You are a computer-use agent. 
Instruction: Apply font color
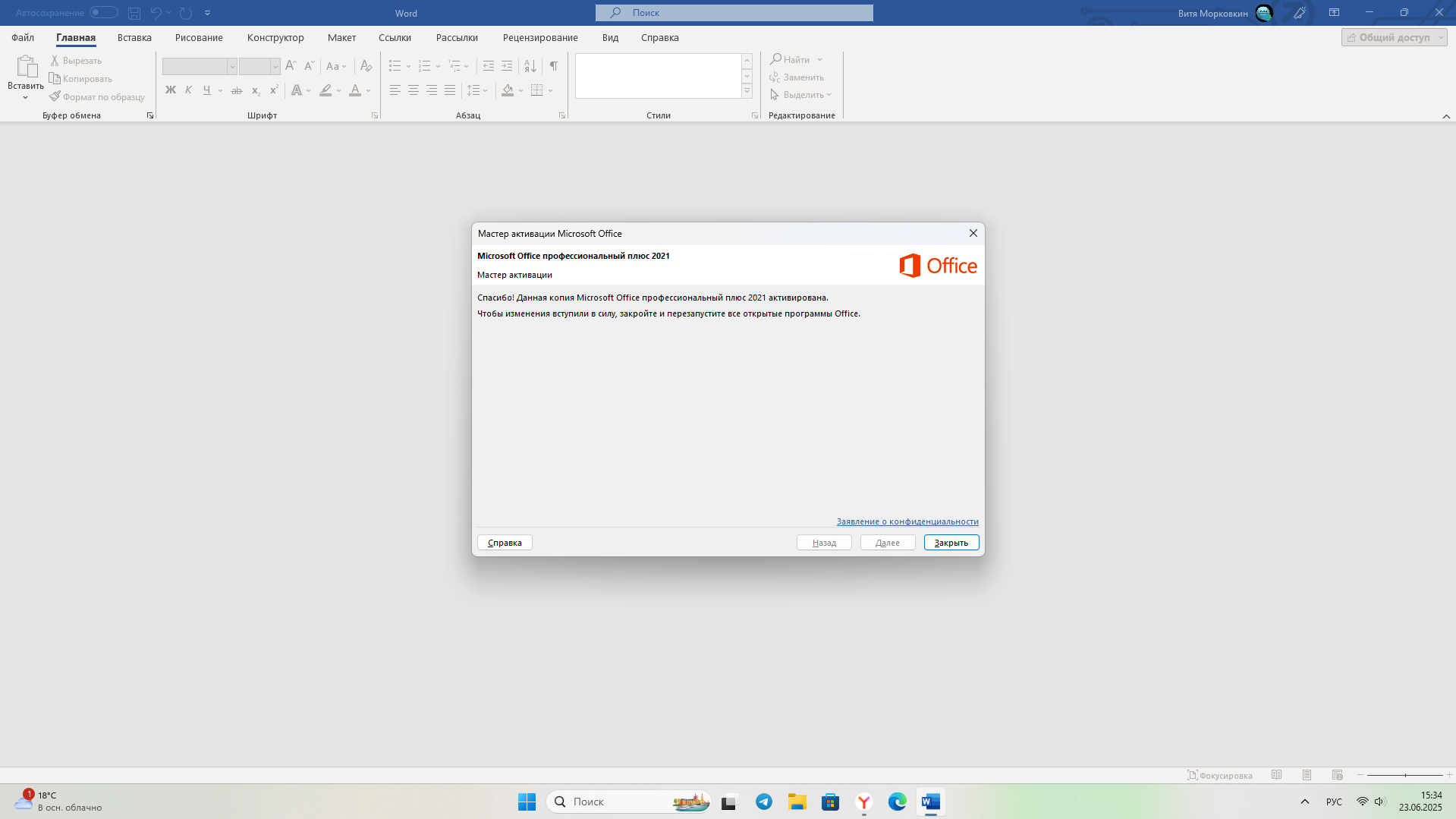pos(355,90)
